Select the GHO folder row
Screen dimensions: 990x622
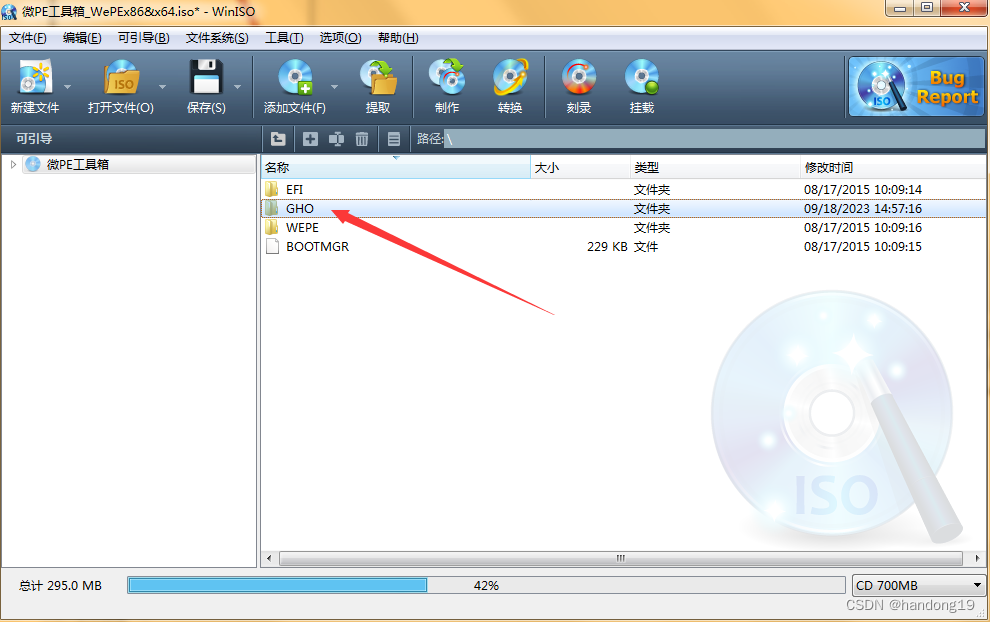point(623,208)
